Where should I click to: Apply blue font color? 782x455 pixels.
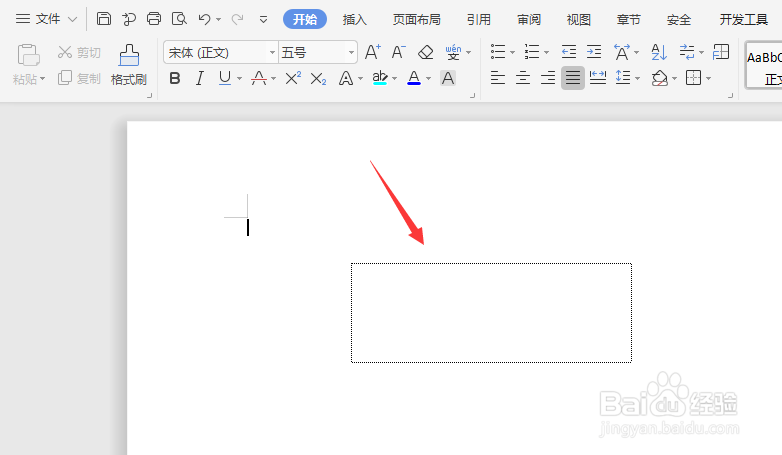pos(414,78)
